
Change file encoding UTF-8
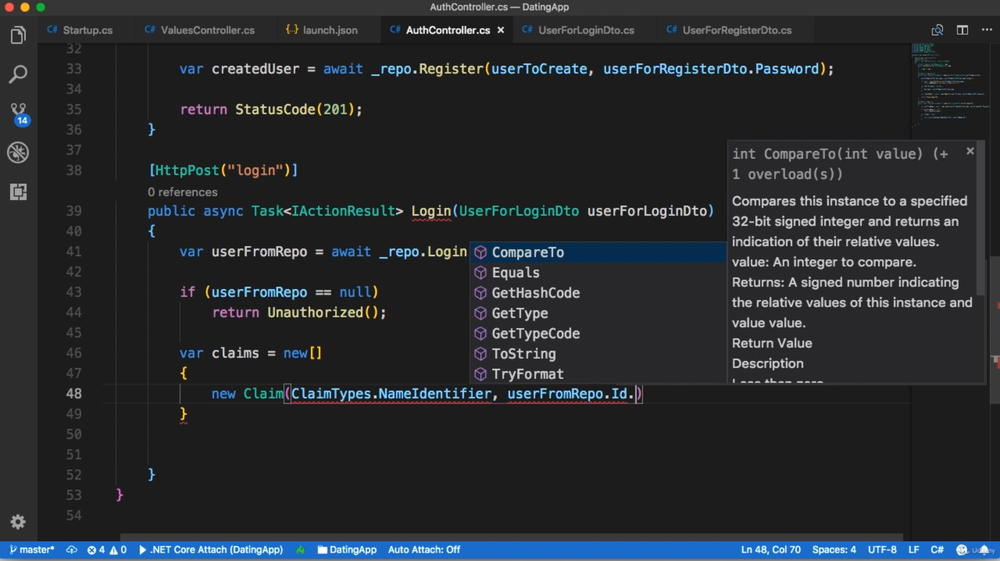882,550
